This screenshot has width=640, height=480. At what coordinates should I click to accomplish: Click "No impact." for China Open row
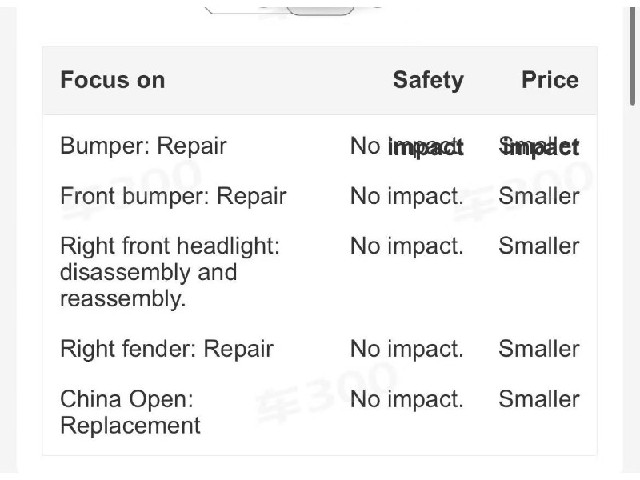click(407, 399)
